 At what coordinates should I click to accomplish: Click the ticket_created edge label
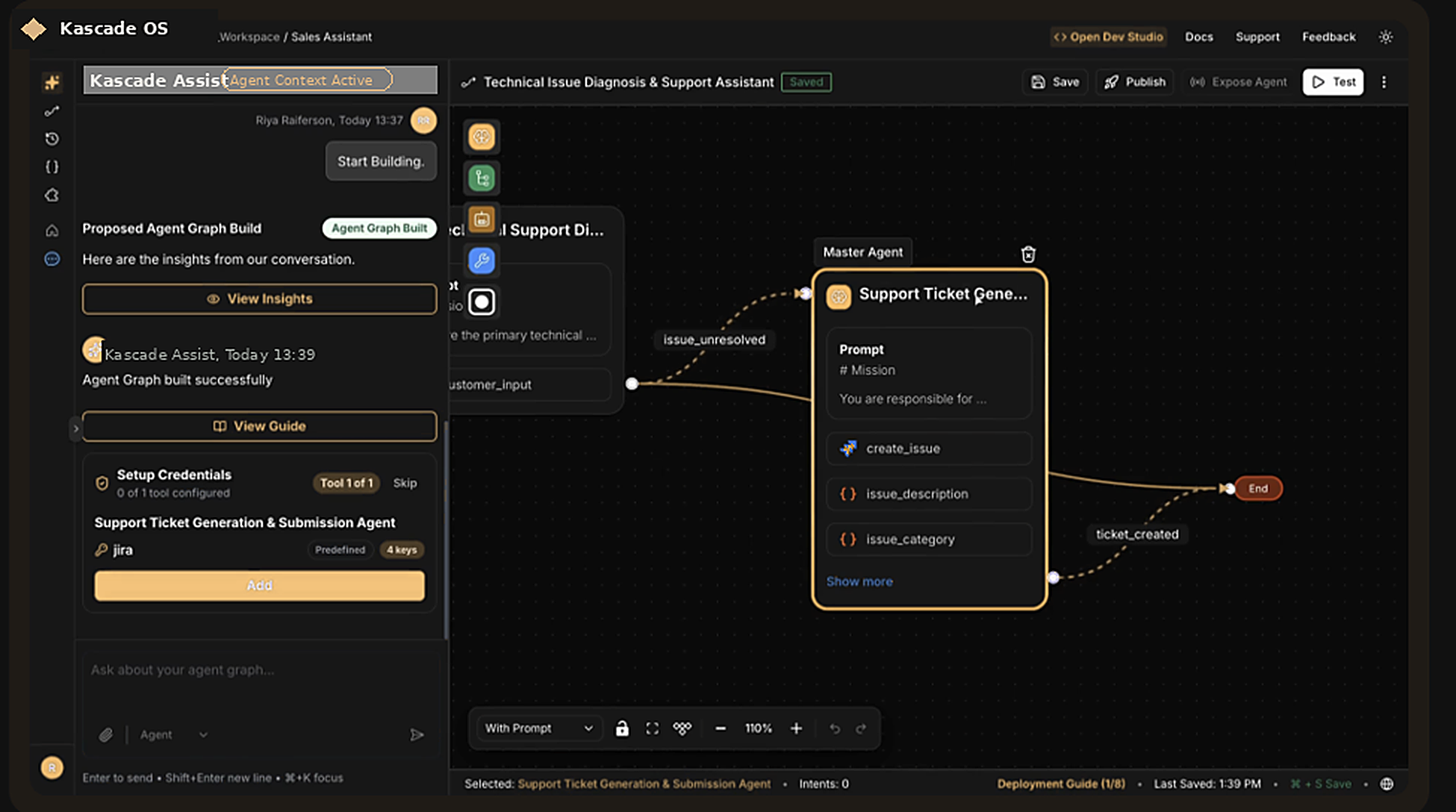point(1136,534)
